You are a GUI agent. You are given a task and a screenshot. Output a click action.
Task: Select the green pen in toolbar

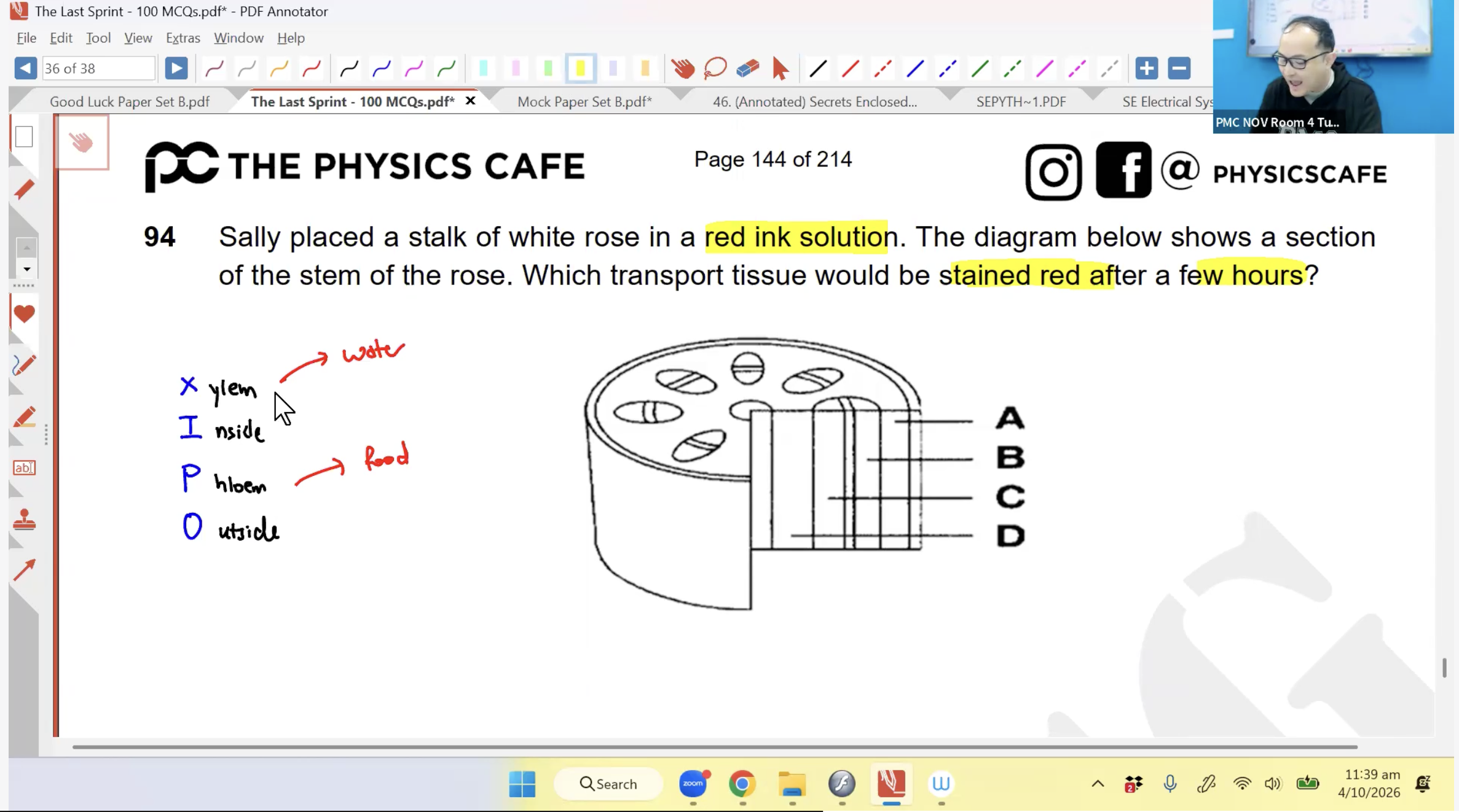pyautogui.click(x=446, y=68)
